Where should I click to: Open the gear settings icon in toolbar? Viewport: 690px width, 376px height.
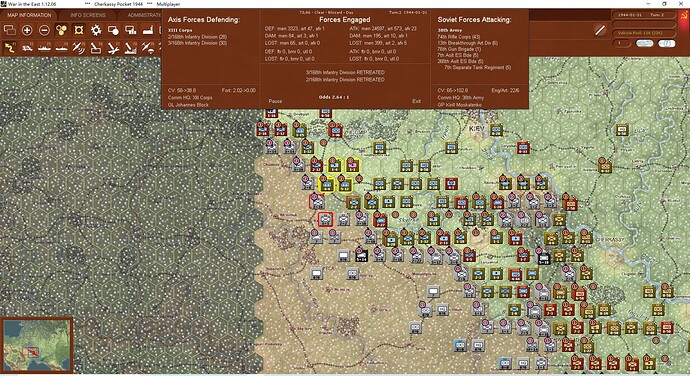tap(96, 30)
